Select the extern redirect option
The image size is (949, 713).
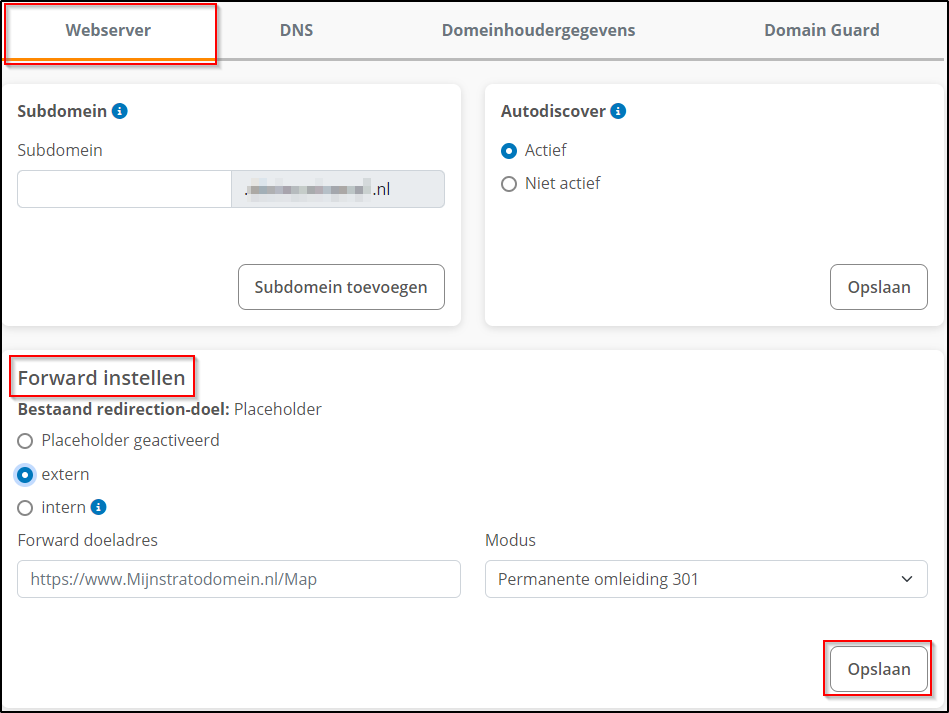coord(26,474)
